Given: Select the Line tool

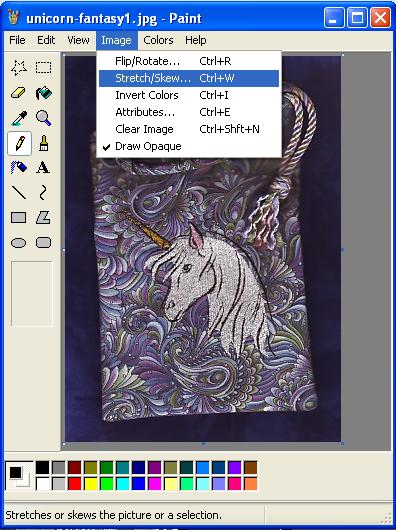Looking at the screenshot, I should [19, 193].
